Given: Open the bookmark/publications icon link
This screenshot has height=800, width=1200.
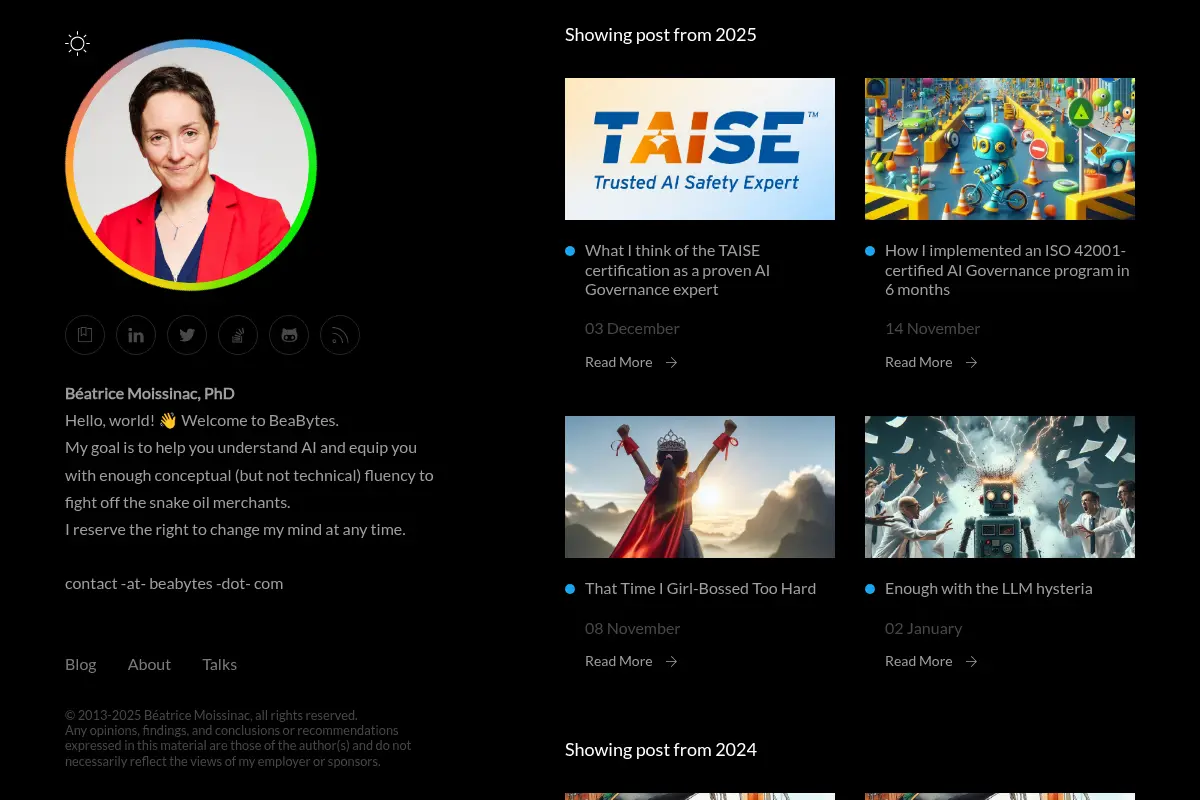Looking at the screenshot, I should point(85,335).
